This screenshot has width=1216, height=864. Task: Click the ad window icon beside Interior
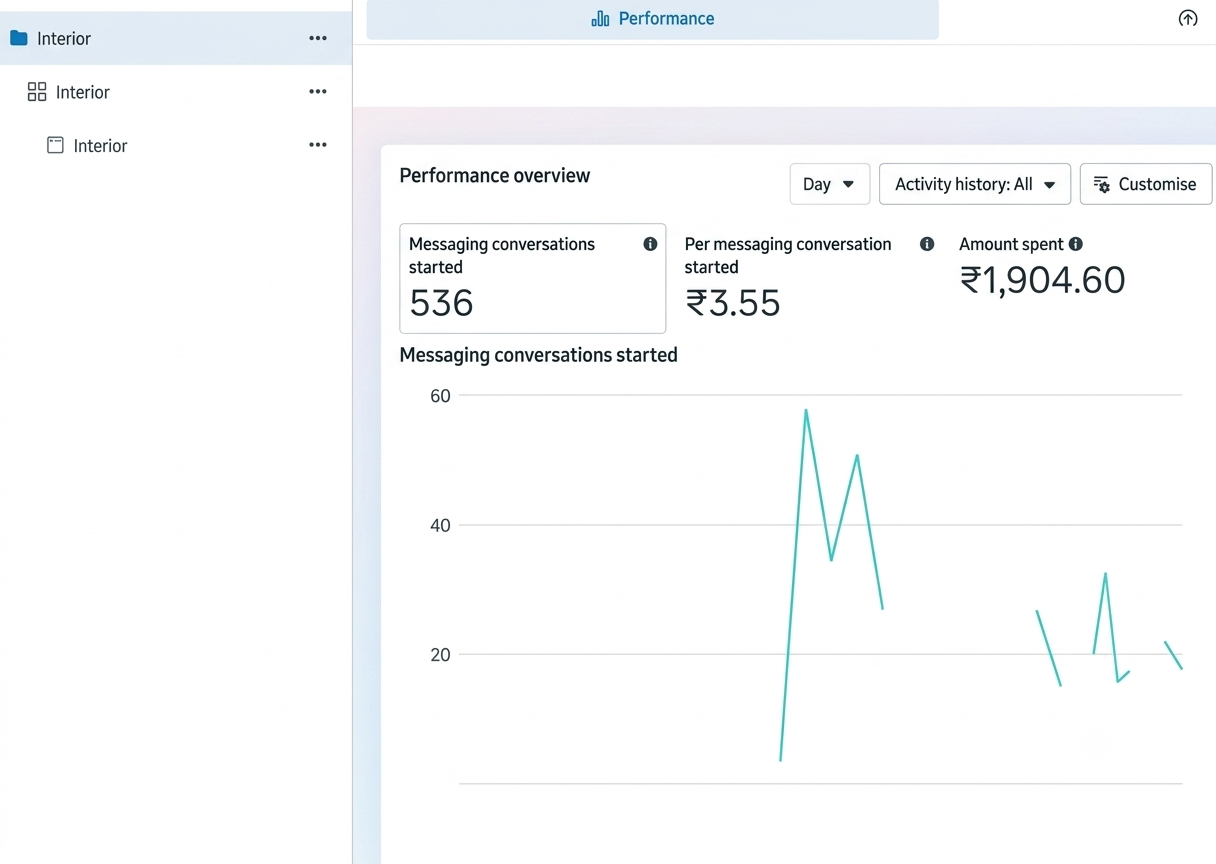pos(55,145)
